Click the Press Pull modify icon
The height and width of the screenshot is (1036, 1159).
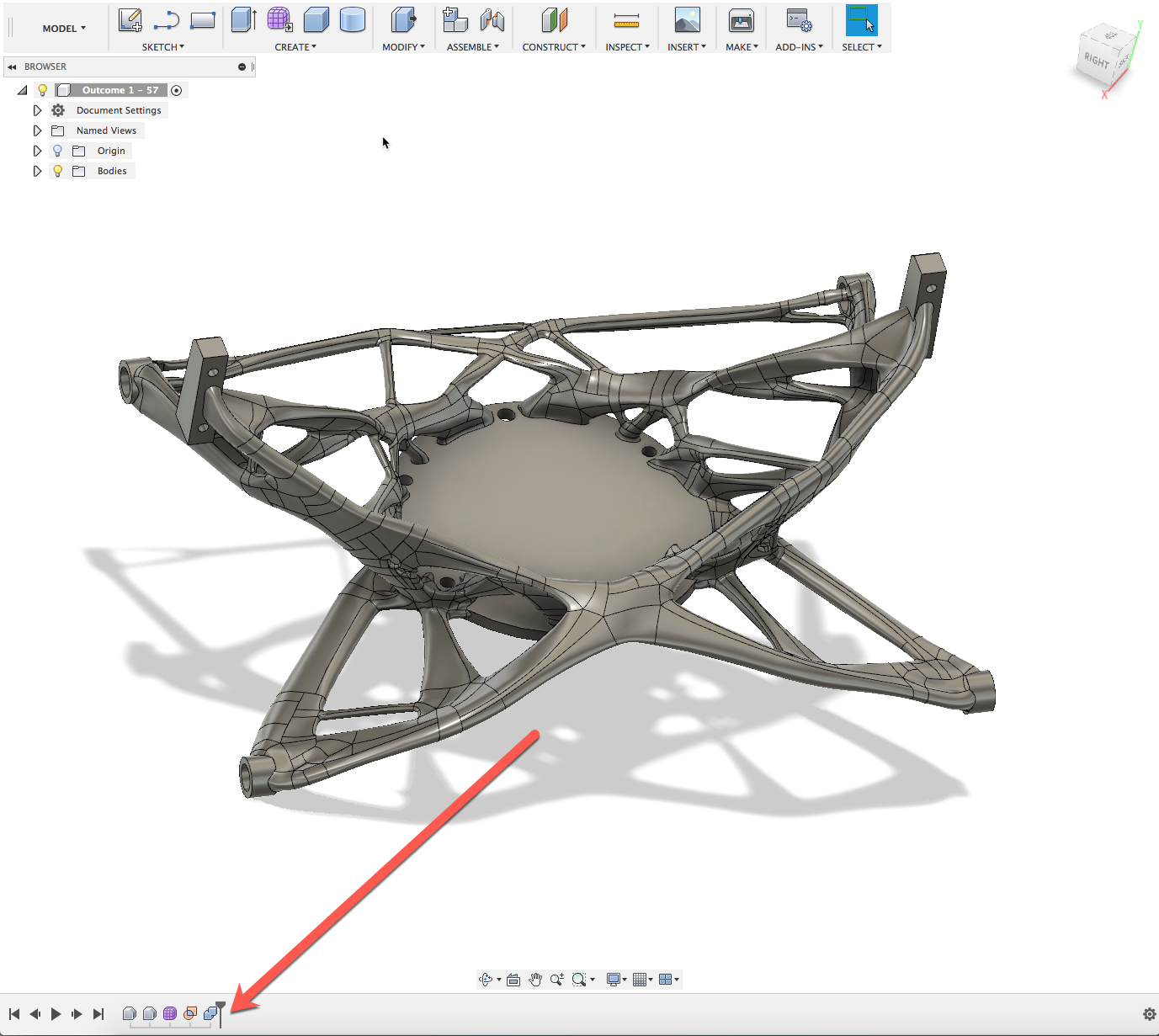pos(403,20)
